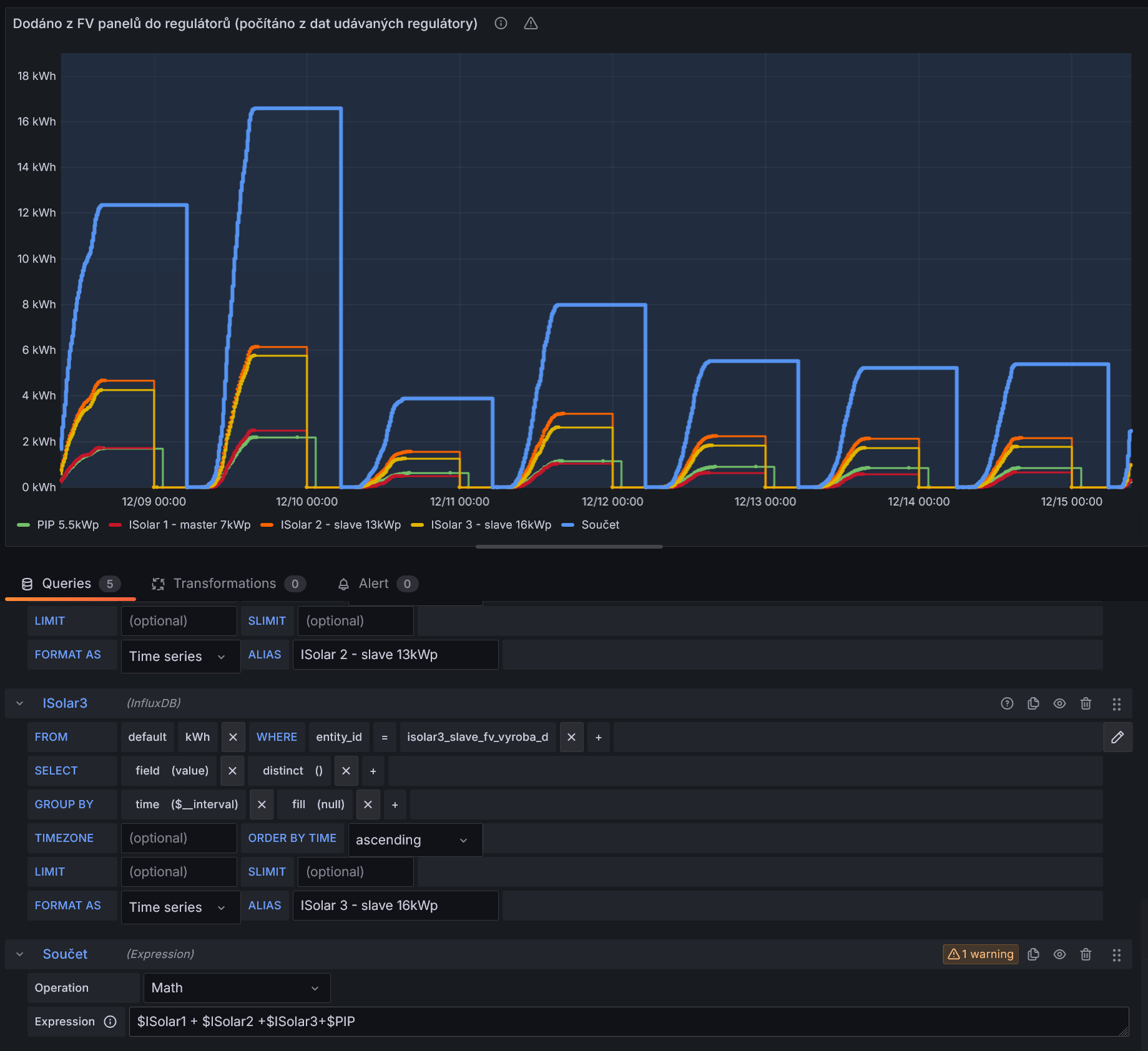
Task: Remove the distinct() select function
Action: click(346, 771)
